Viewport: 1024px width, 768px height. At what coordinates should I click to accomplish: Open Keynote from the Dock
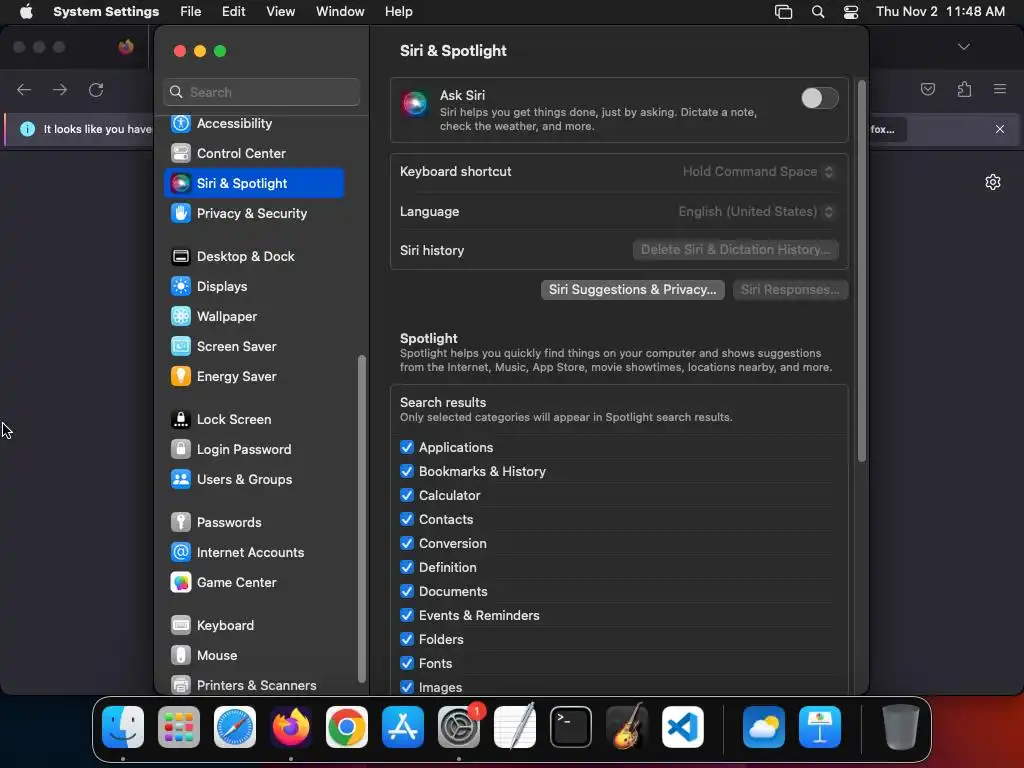(x=820, y=727)
